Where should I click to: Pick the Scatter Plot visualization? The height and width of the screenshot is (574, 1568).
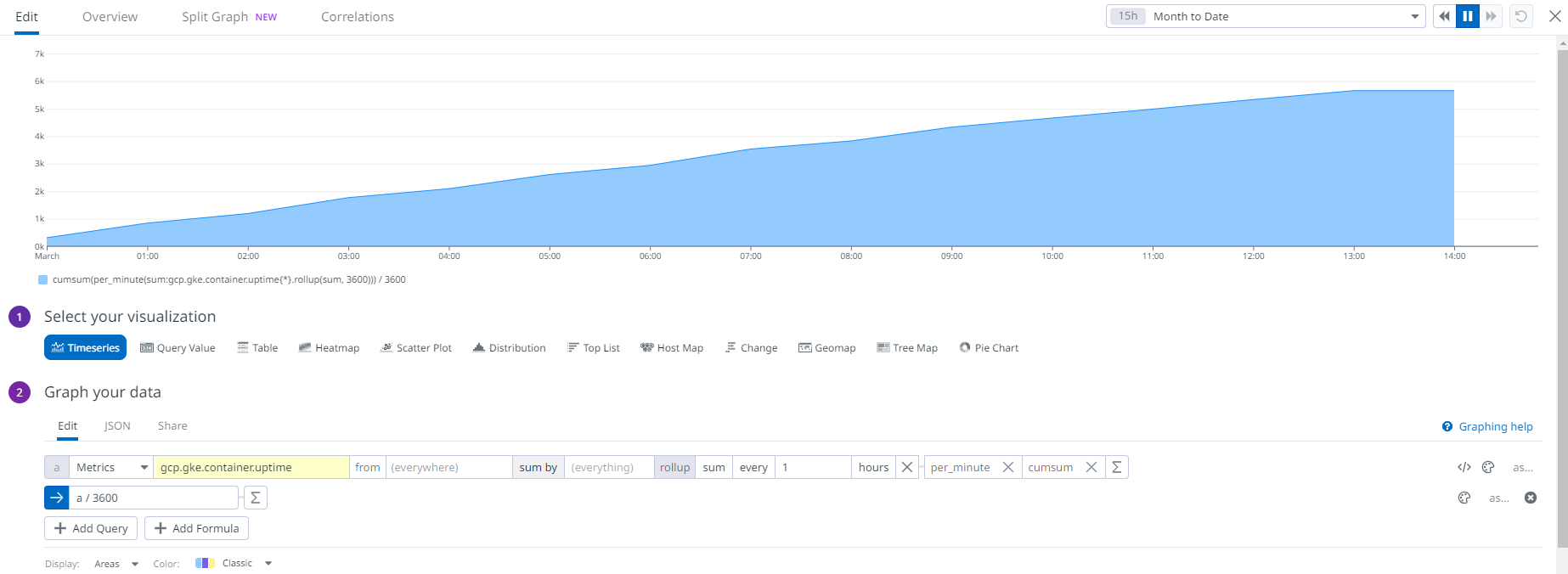coord(416,347)
